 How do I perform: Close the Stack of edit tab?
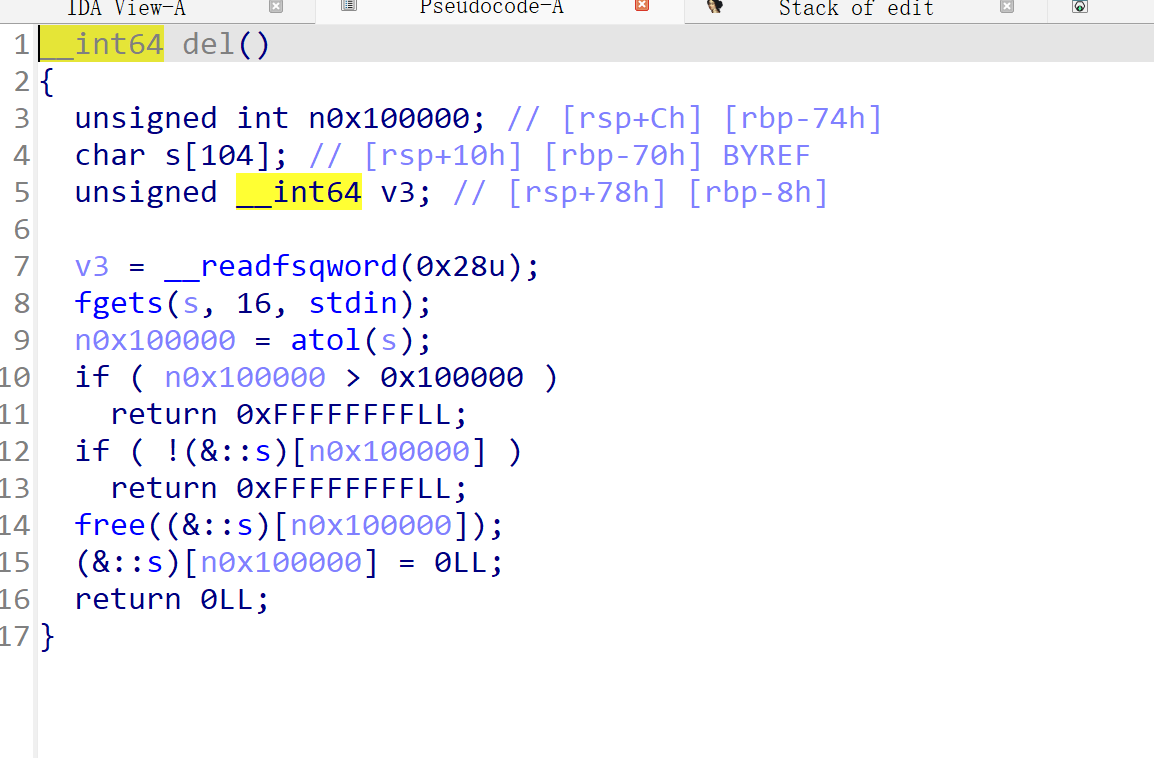coord(1007,7)
